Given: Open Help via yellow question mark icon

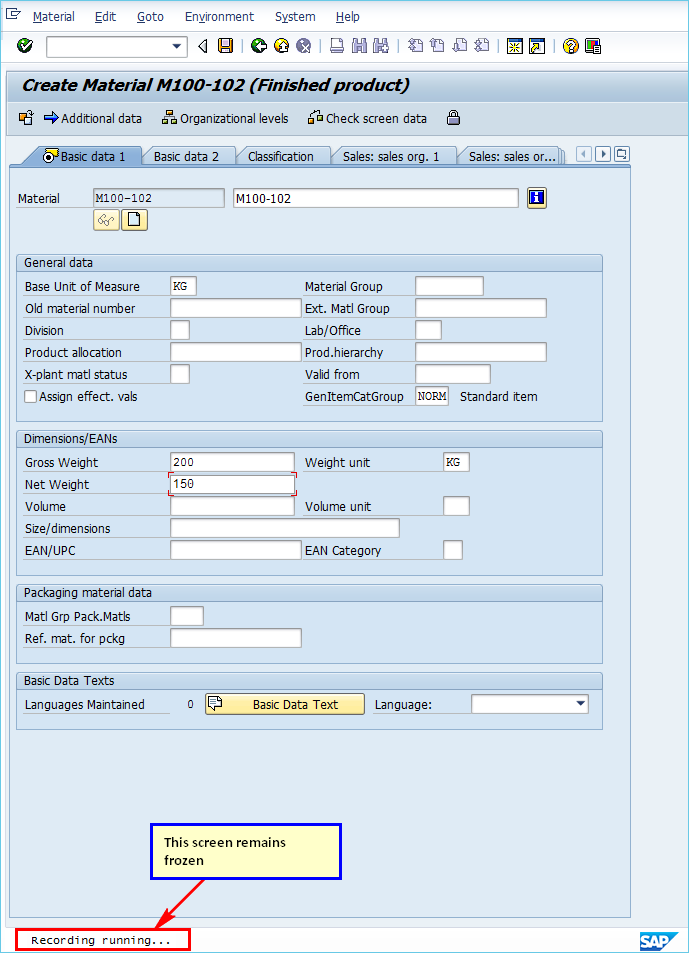Looking at the screenshot, I should pyautogui.click(x=570, y=46).
